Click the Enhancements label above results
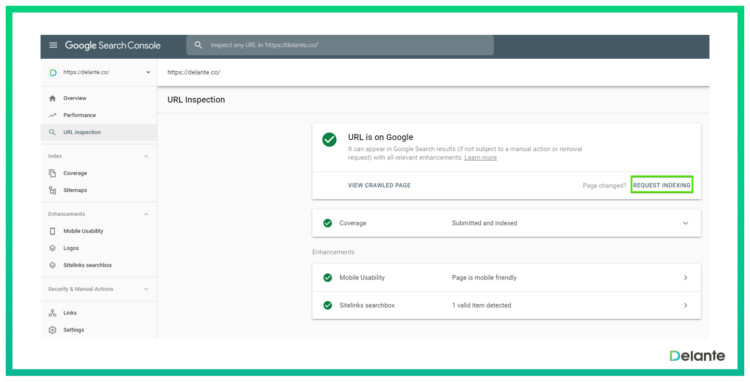Viewport: 750px width, 382px height. (333, 252)
